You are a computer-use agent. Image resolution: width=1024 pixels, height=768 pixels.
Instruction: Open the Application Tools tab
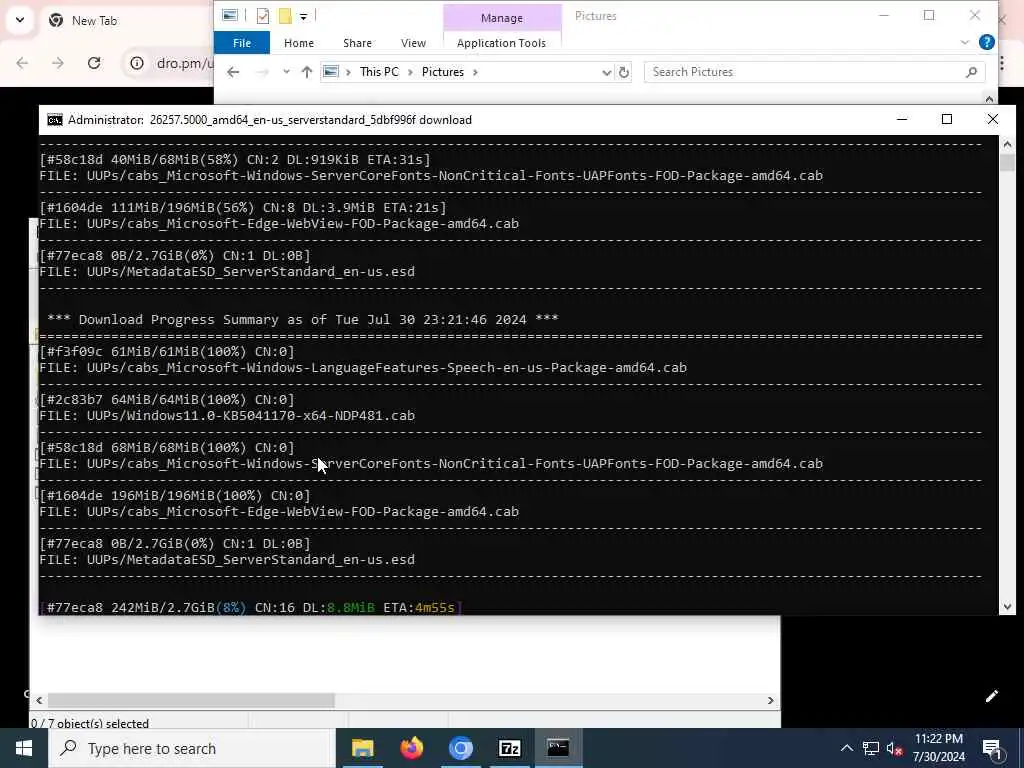pos(501,43)
